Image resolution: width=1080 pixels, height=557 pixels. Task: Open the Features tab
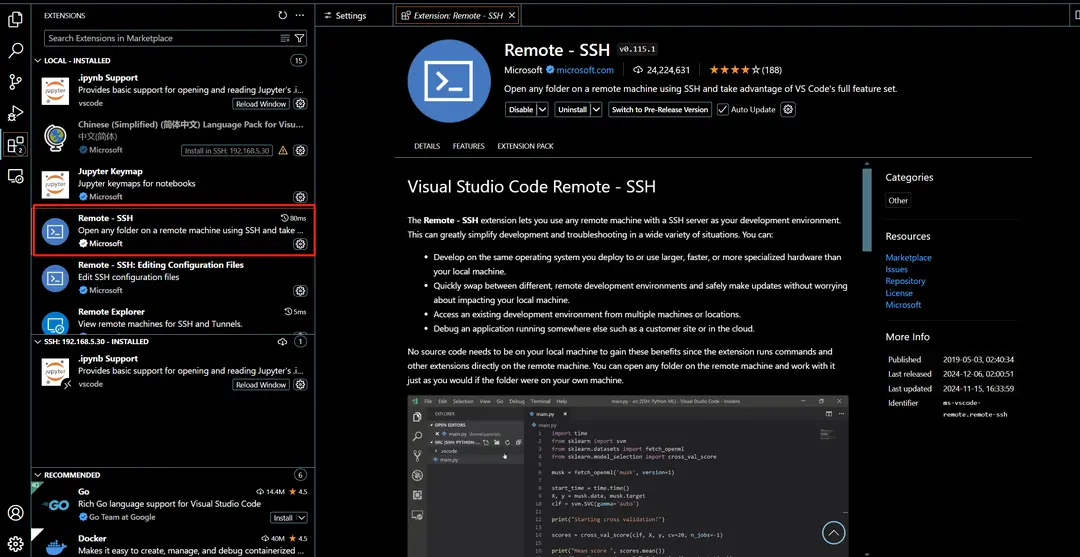[468, 146]
